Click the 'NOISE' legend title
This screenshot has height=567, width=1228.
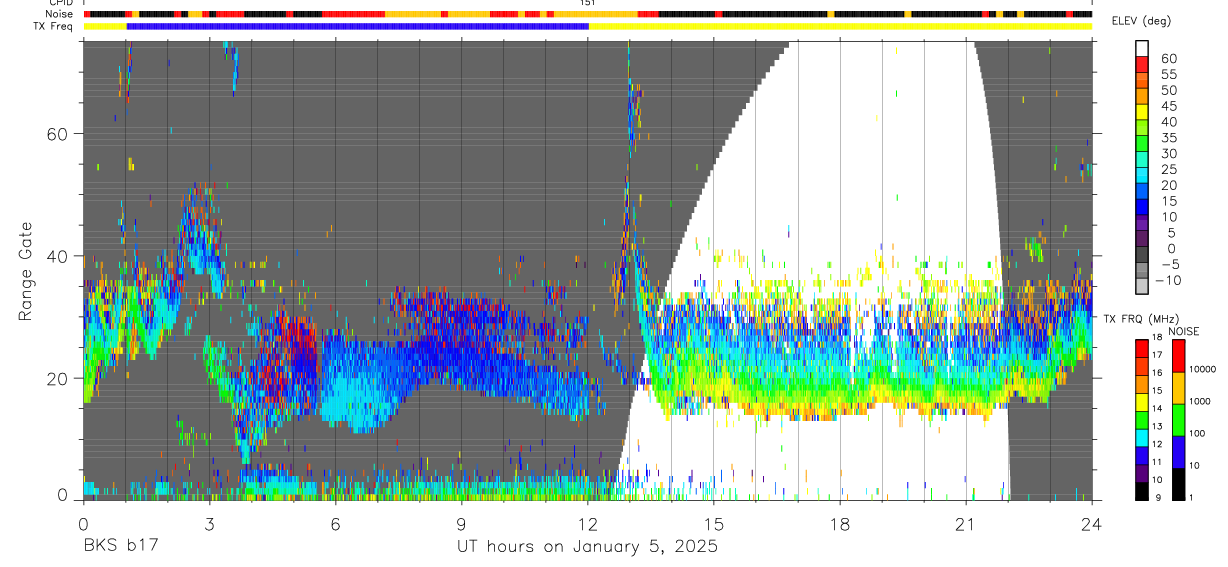pyautogui.click(x=1185, y=331)
